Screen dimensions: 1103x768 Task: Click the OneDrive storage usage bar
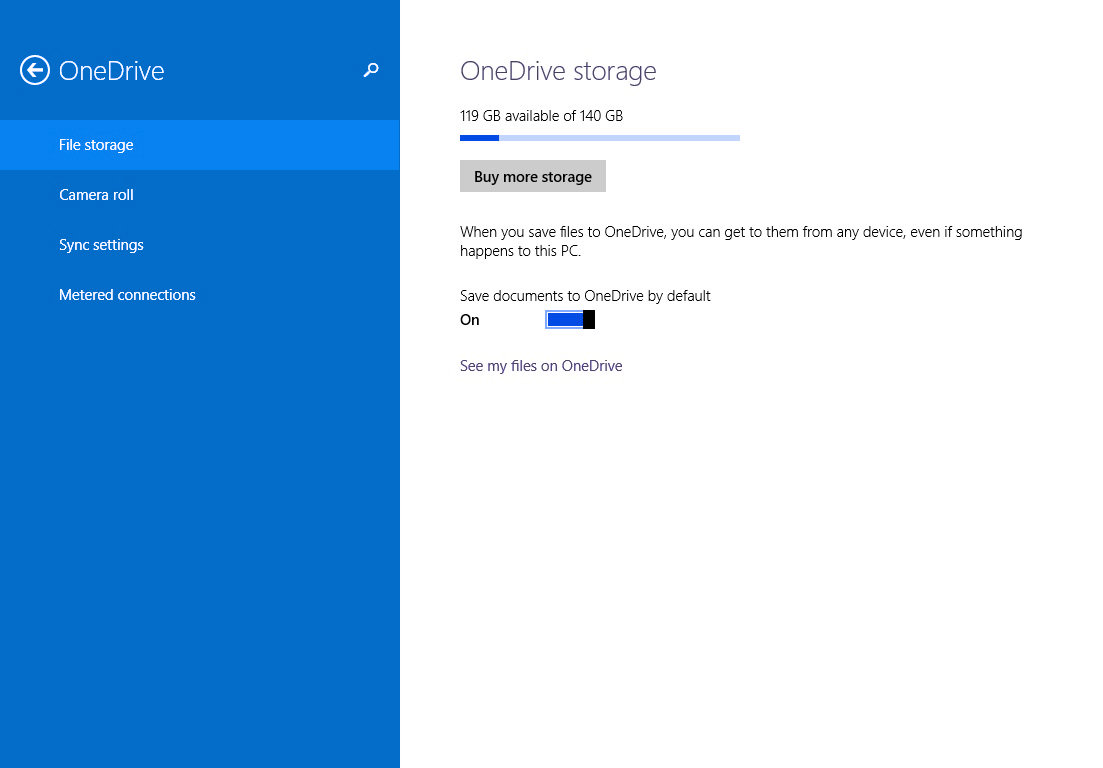pyautogui.click(x=599, y=138)
